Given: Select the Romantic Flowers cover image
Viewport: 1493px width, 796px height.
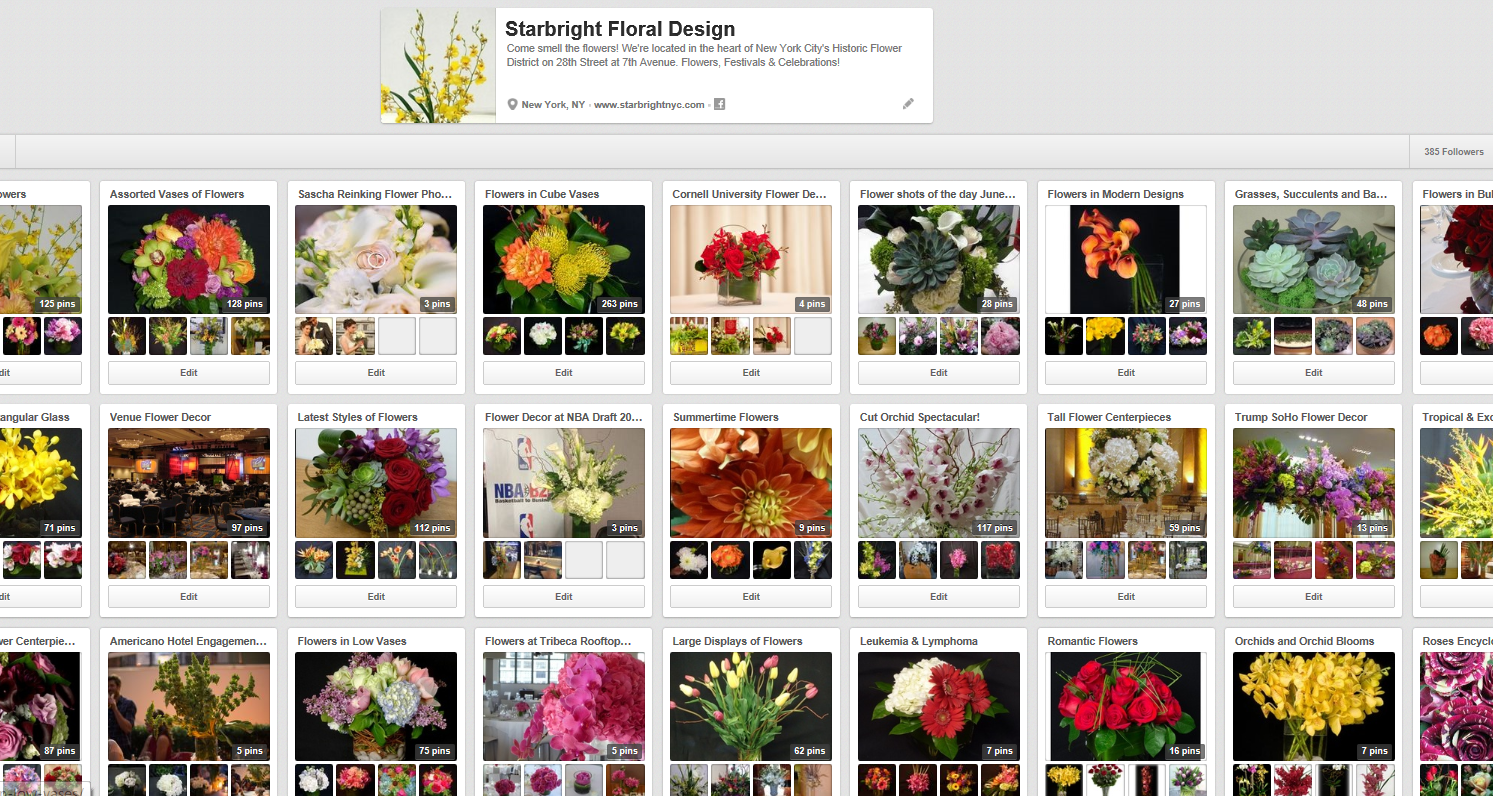Looking at the screenshot, I should pos(1126,706).
